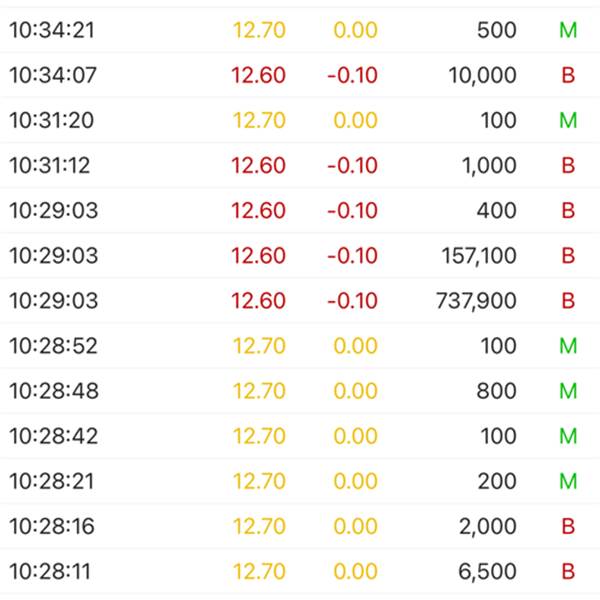
Task: Click the M marker for 10:34:21 trade
Action: tap(568, 30)
